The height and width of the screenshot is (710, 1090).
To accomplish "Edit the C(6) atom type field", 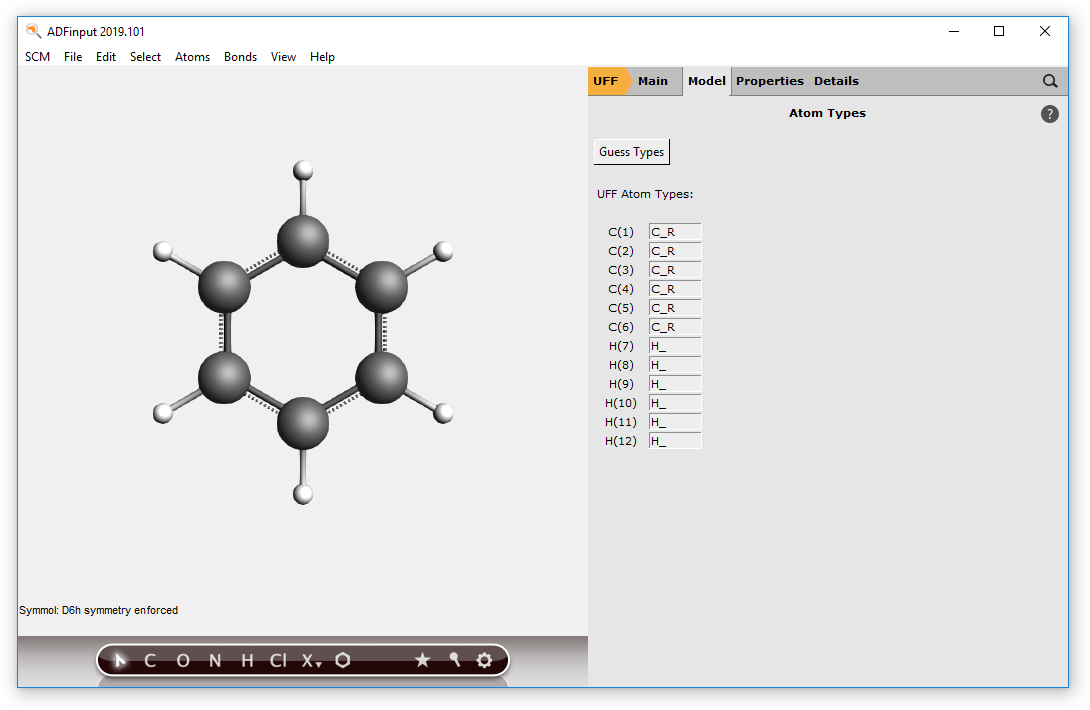I will tap(675, 327).
